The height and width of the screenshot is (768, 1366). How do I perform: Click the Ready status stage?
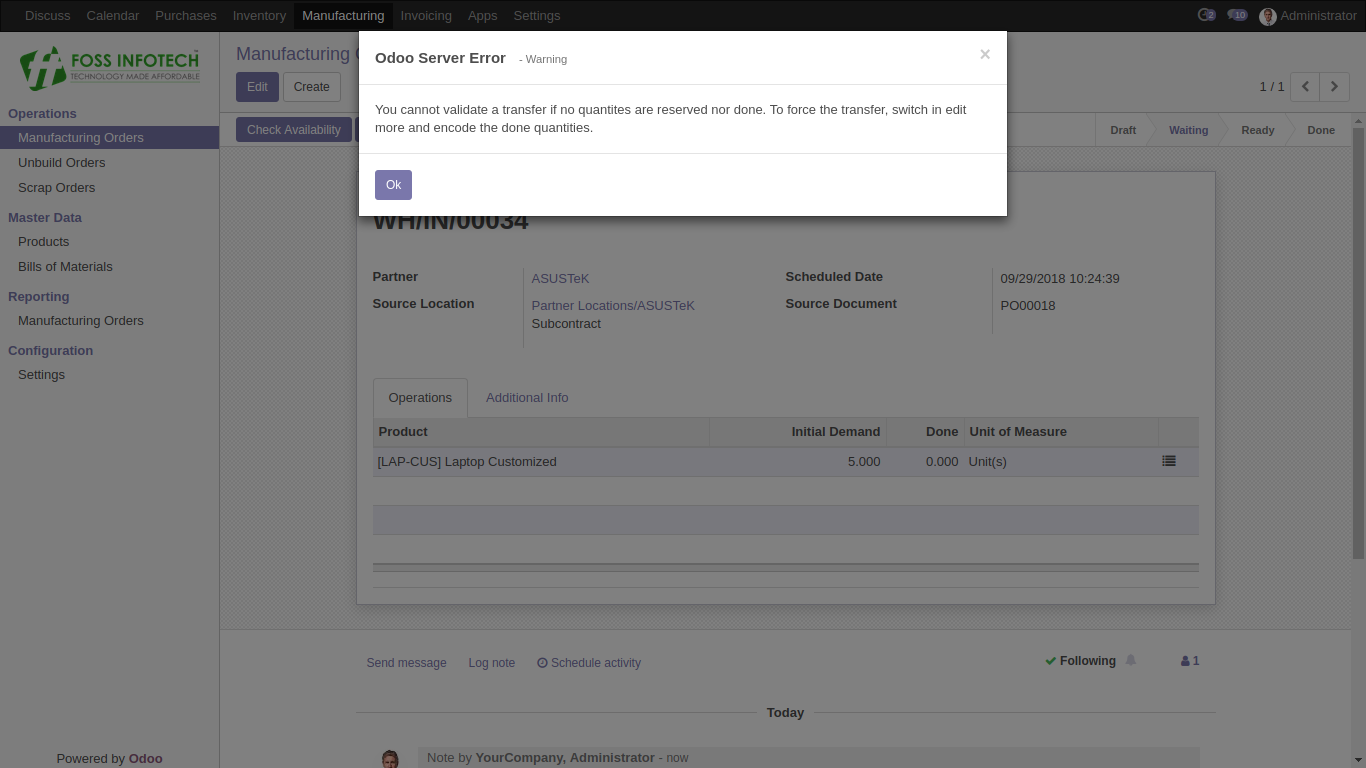point(1258,130)
